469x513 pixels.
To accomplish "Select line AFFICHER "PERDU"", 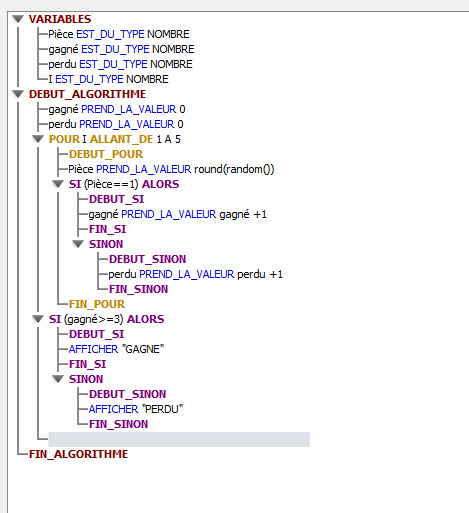I will point(136,409).
